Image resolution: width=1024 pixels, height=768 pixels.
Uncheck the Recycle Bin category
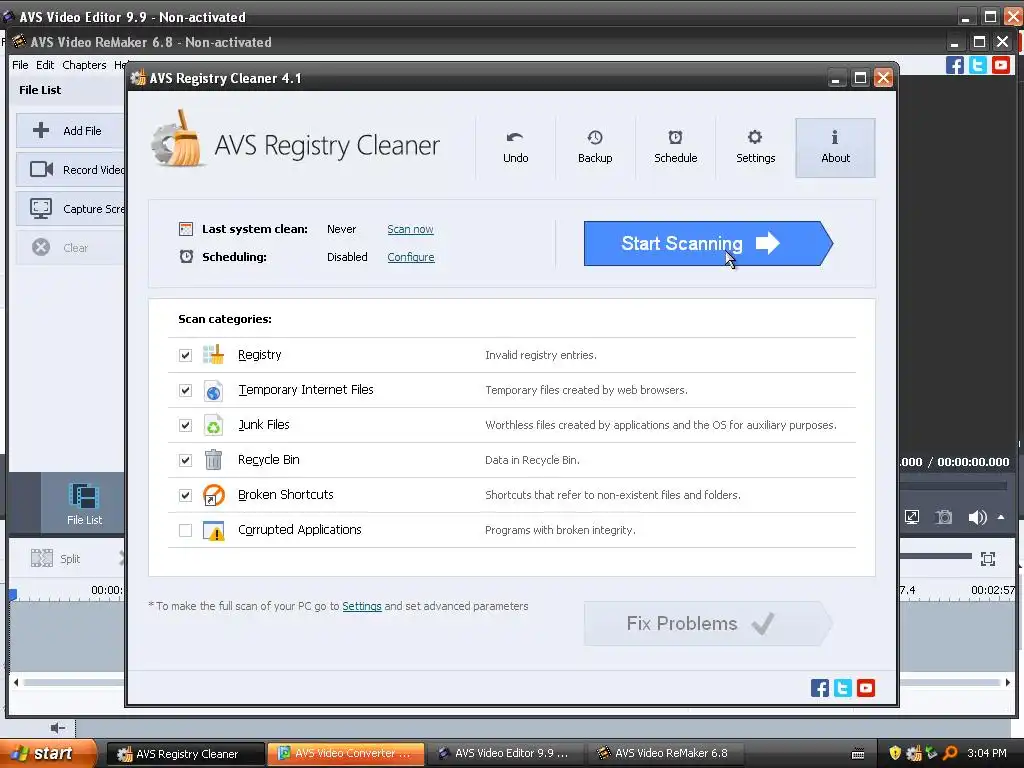click(x=185, y=460)
